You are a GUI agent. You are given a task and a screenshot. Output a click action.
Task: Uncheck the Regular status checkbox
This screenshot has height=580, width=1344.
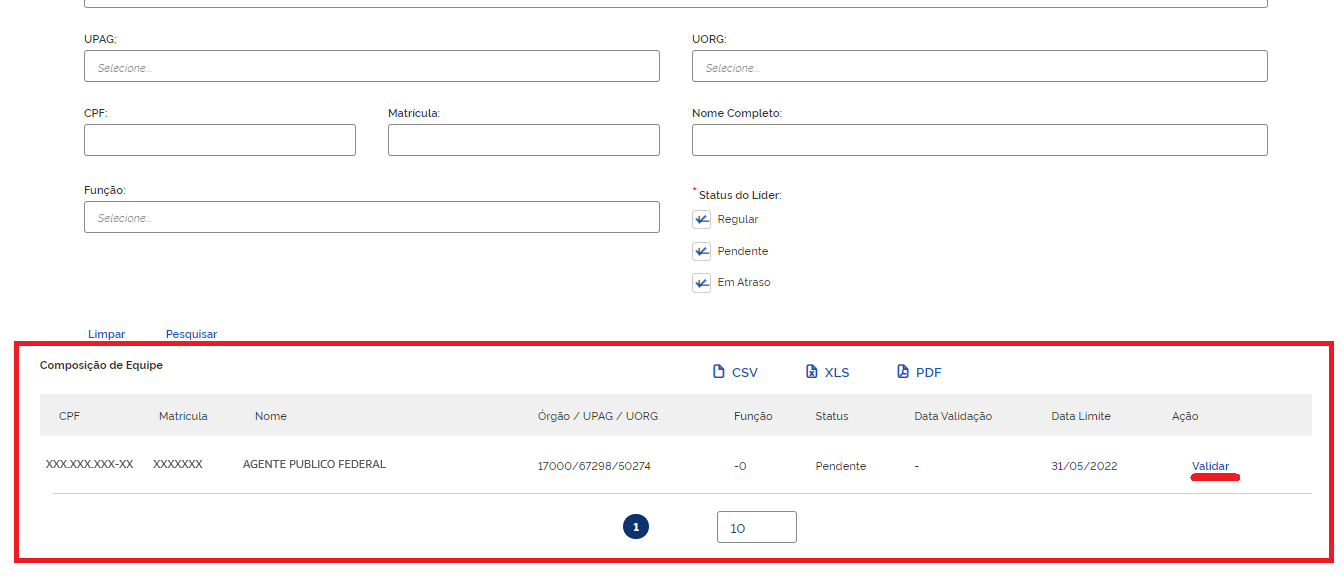(x=702, y=220)
